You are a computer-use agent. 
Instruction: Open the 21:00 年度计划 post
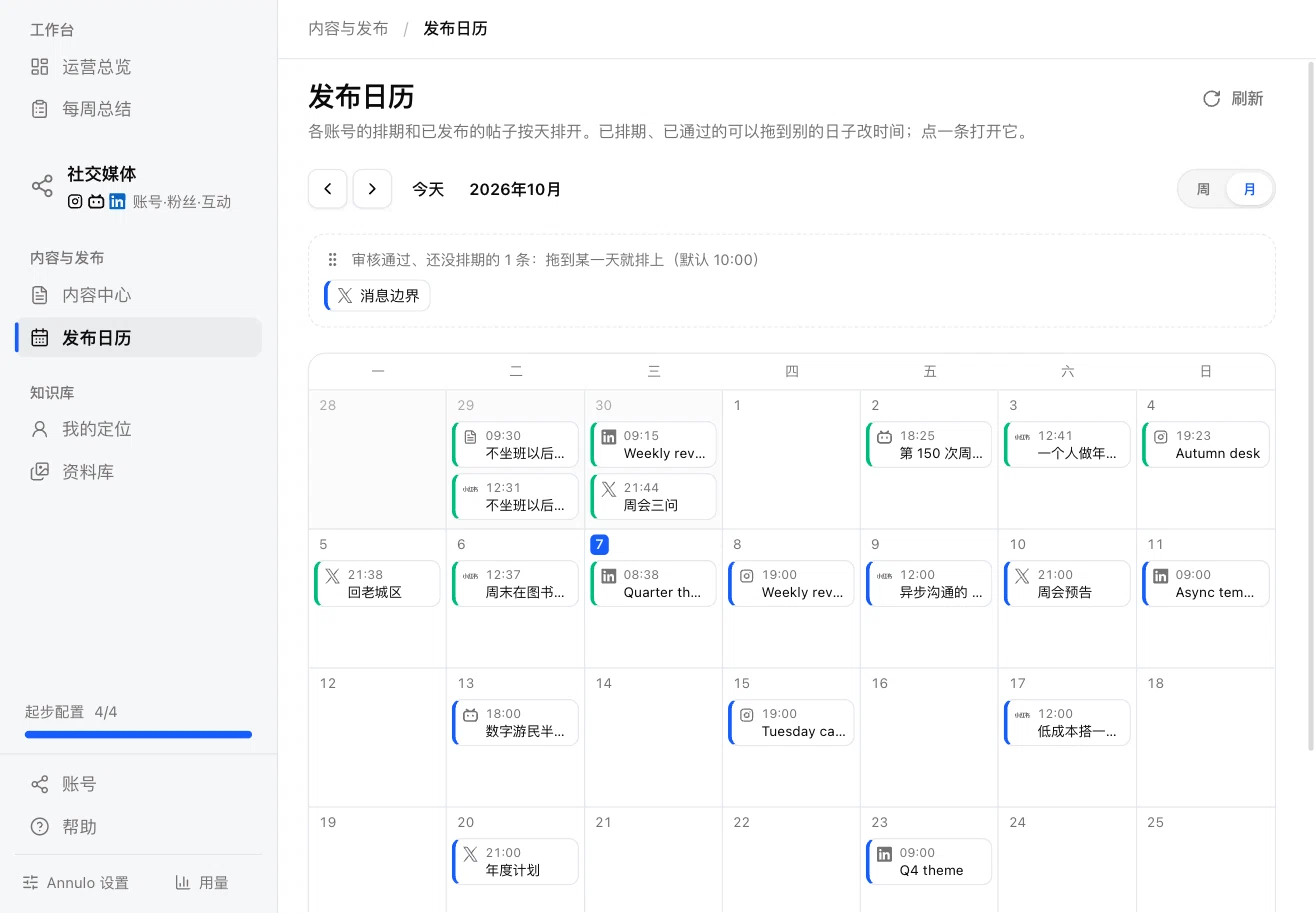tap(515, 861)
